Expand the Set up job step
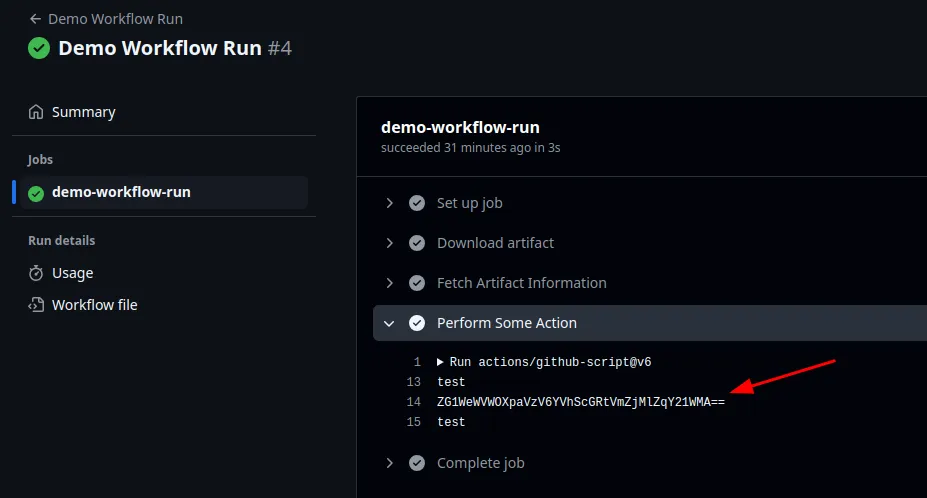Screen dimensions: 927x498 click(389, 203)
